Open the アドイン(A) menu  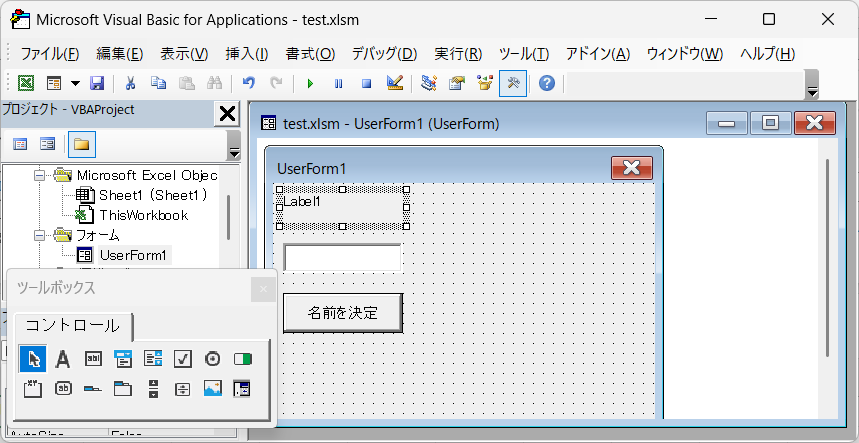(x=598, y=54)
